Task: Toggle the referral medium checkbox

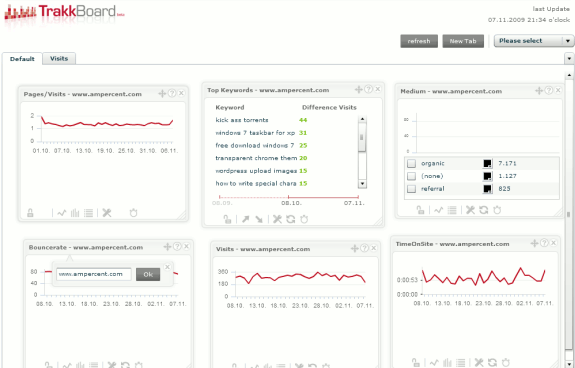Action: 411,189
